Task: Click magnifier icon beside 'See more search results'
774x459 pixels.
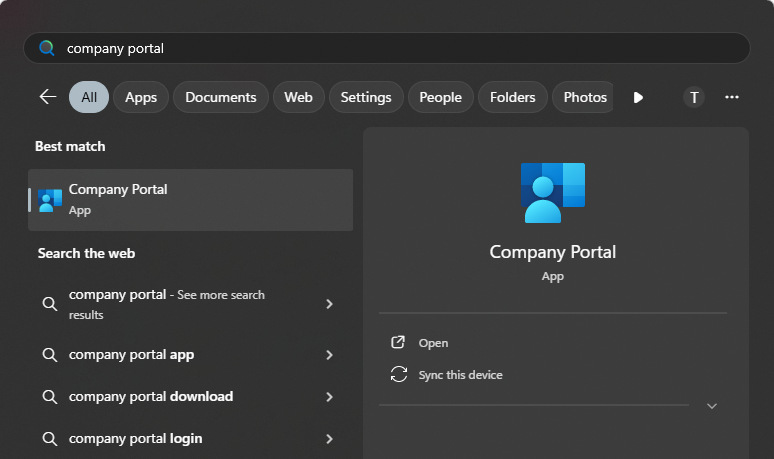Action: [49, 304]
